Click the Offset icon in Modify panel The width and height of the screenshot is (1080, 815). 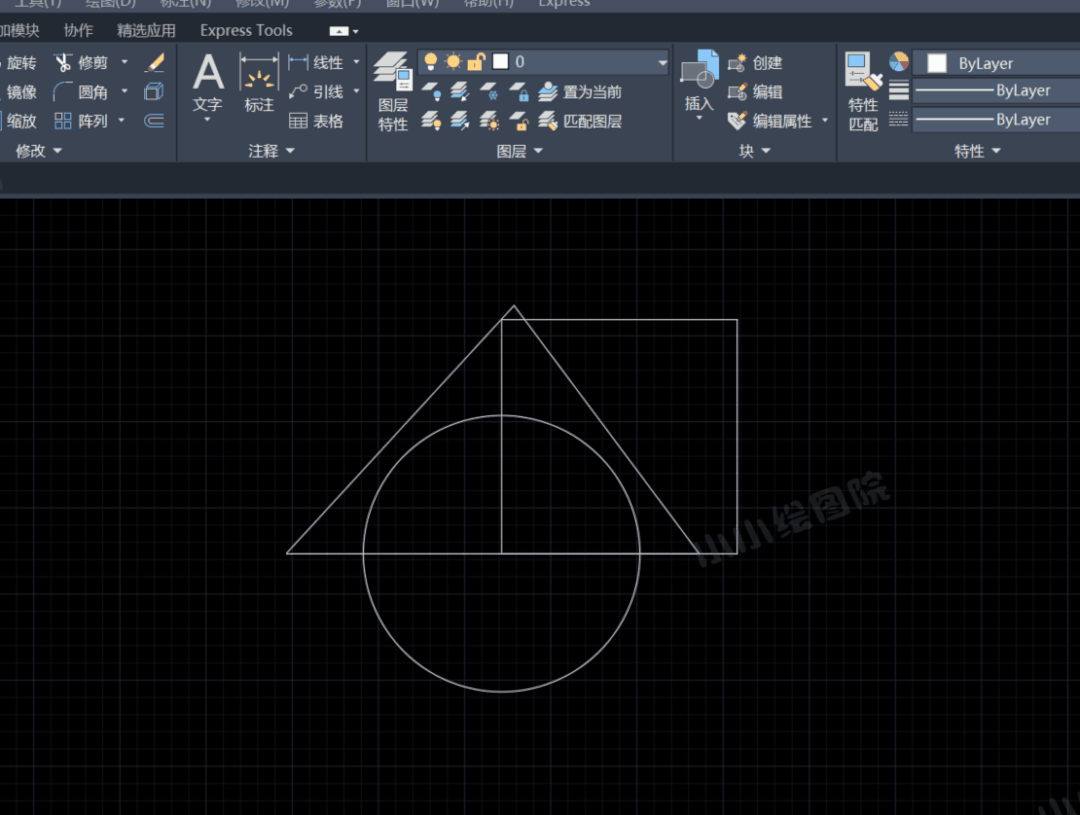pos(154,121)
